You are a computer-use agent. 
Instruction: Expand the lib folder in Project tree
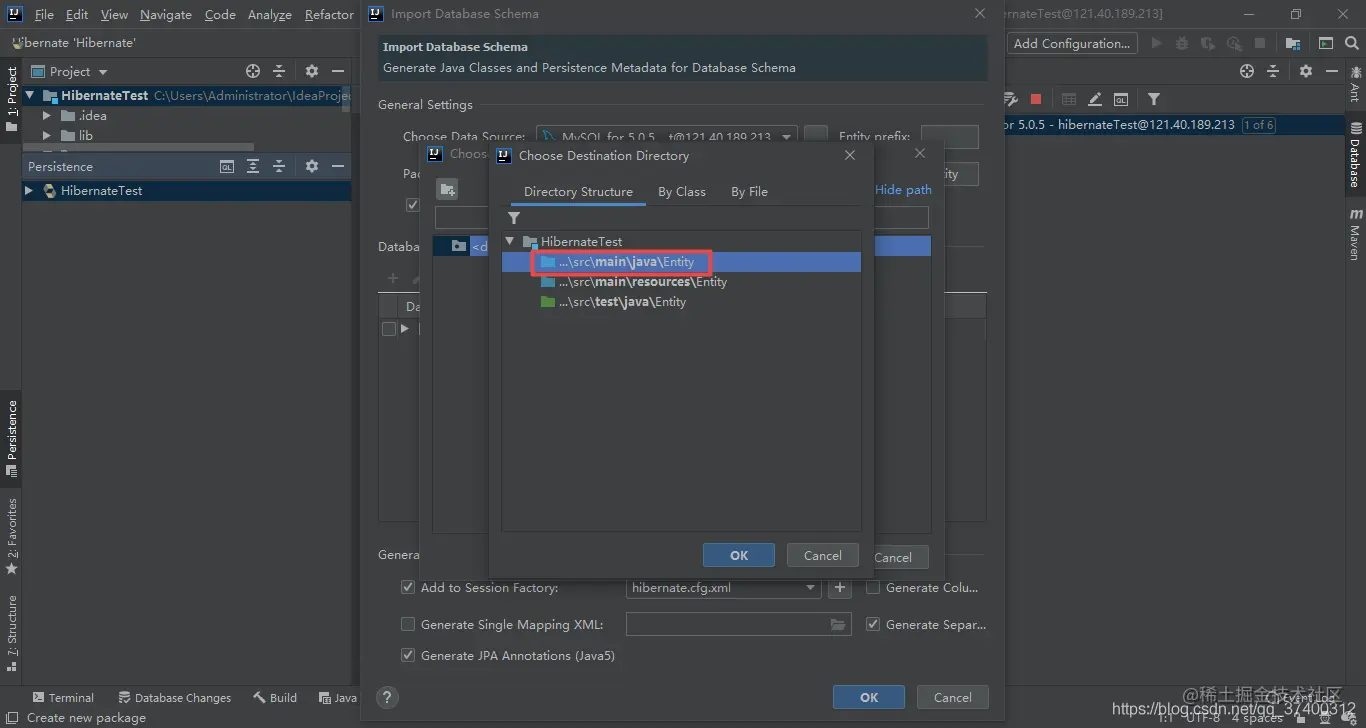coord(46,135)
